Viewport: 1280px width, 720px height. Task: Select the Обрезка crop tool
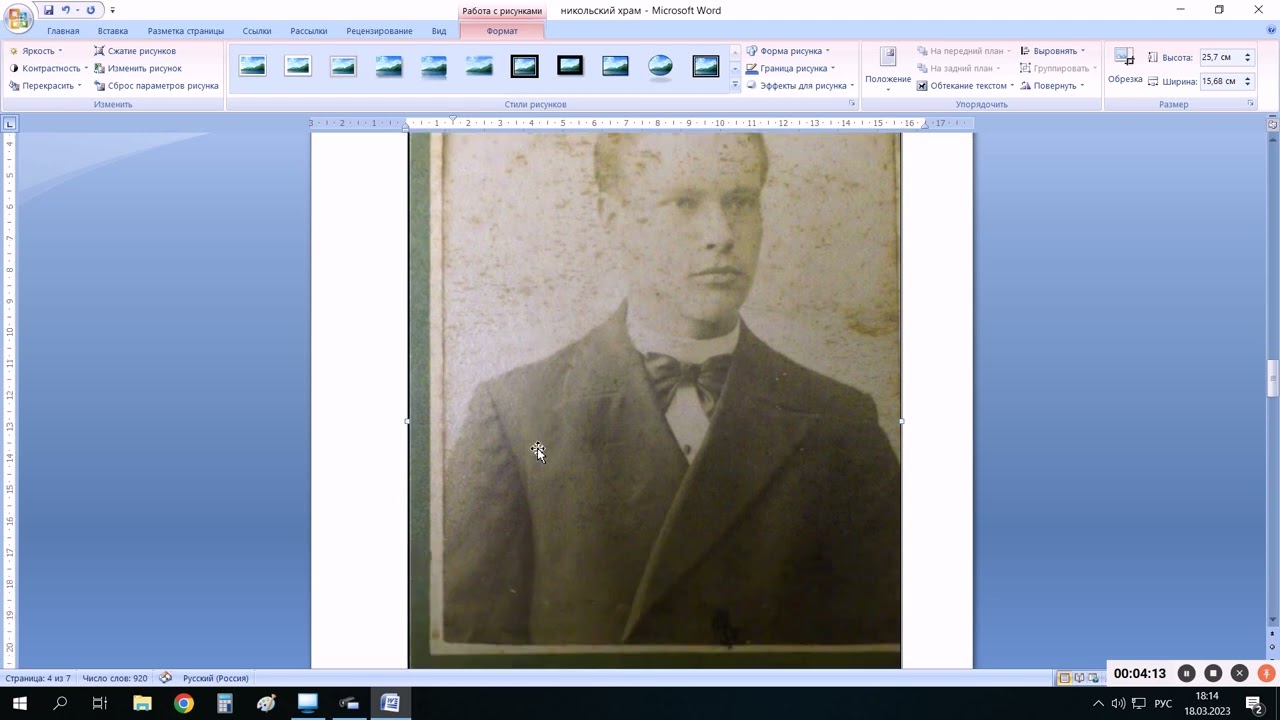[x=1125, y=66]
